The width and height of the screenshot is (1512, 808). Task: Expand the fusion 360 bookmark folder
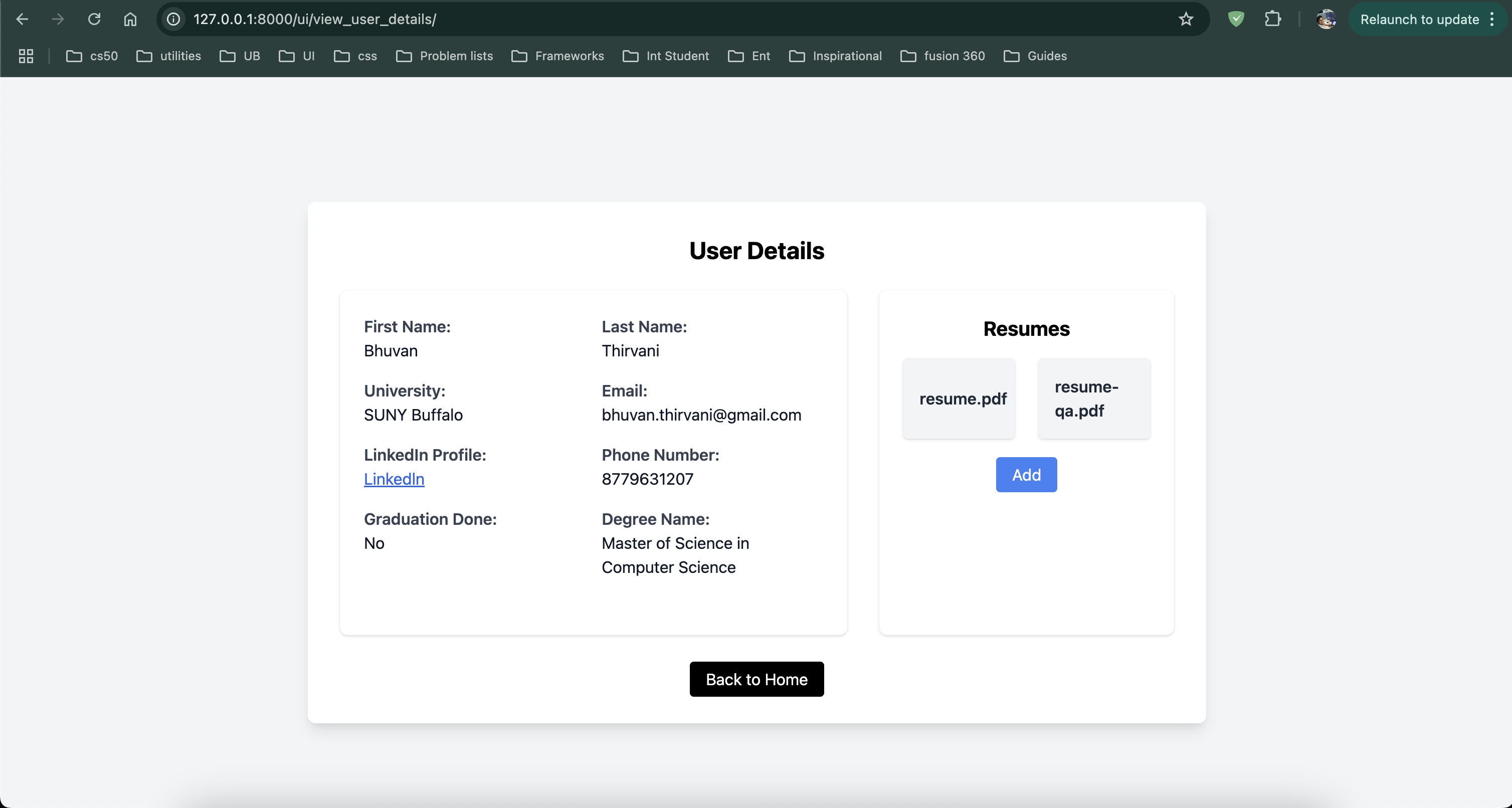tap(942, 56)
